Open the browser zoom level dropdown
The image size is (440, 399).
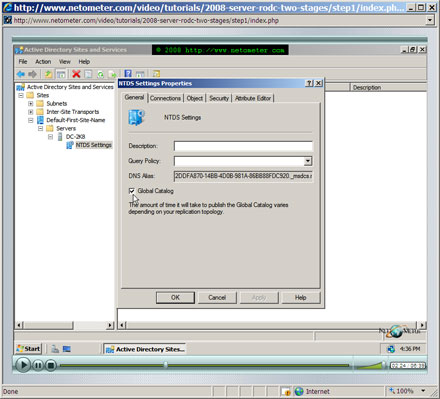[423, 391]
